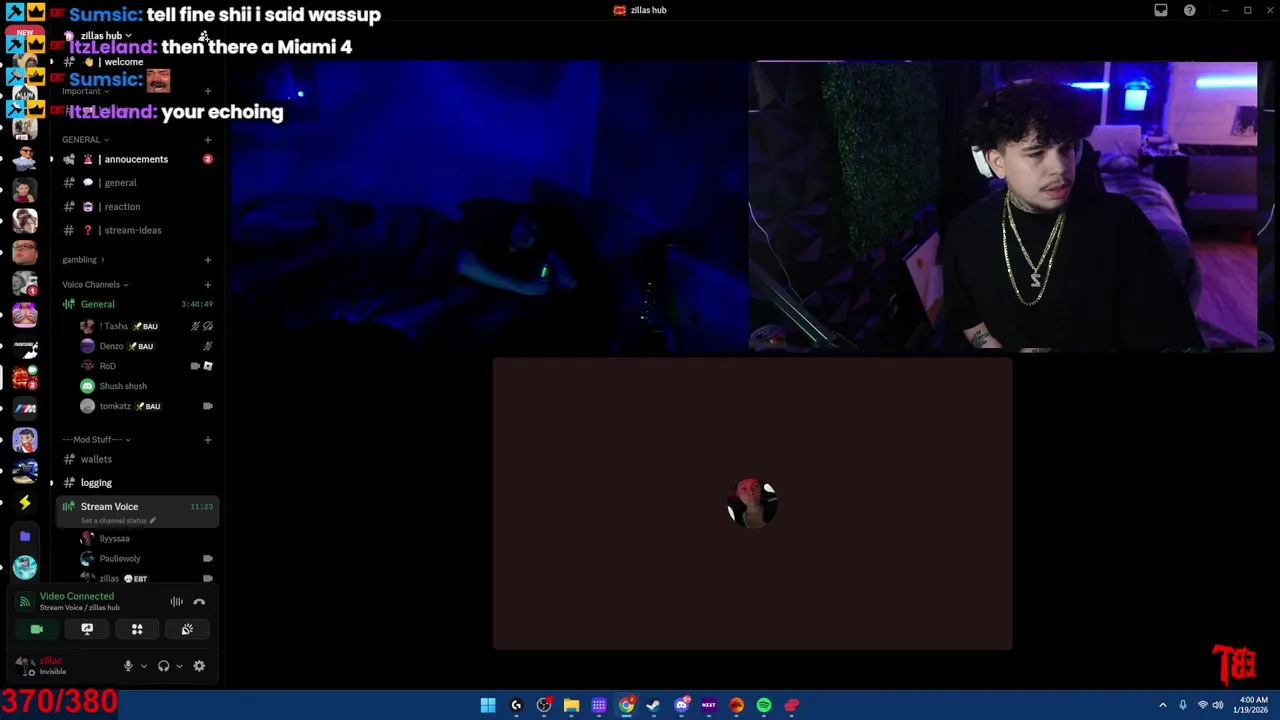Viewport: 1280px width, 720px height.
Task: Open the activities launcher button
Action: 137,629
